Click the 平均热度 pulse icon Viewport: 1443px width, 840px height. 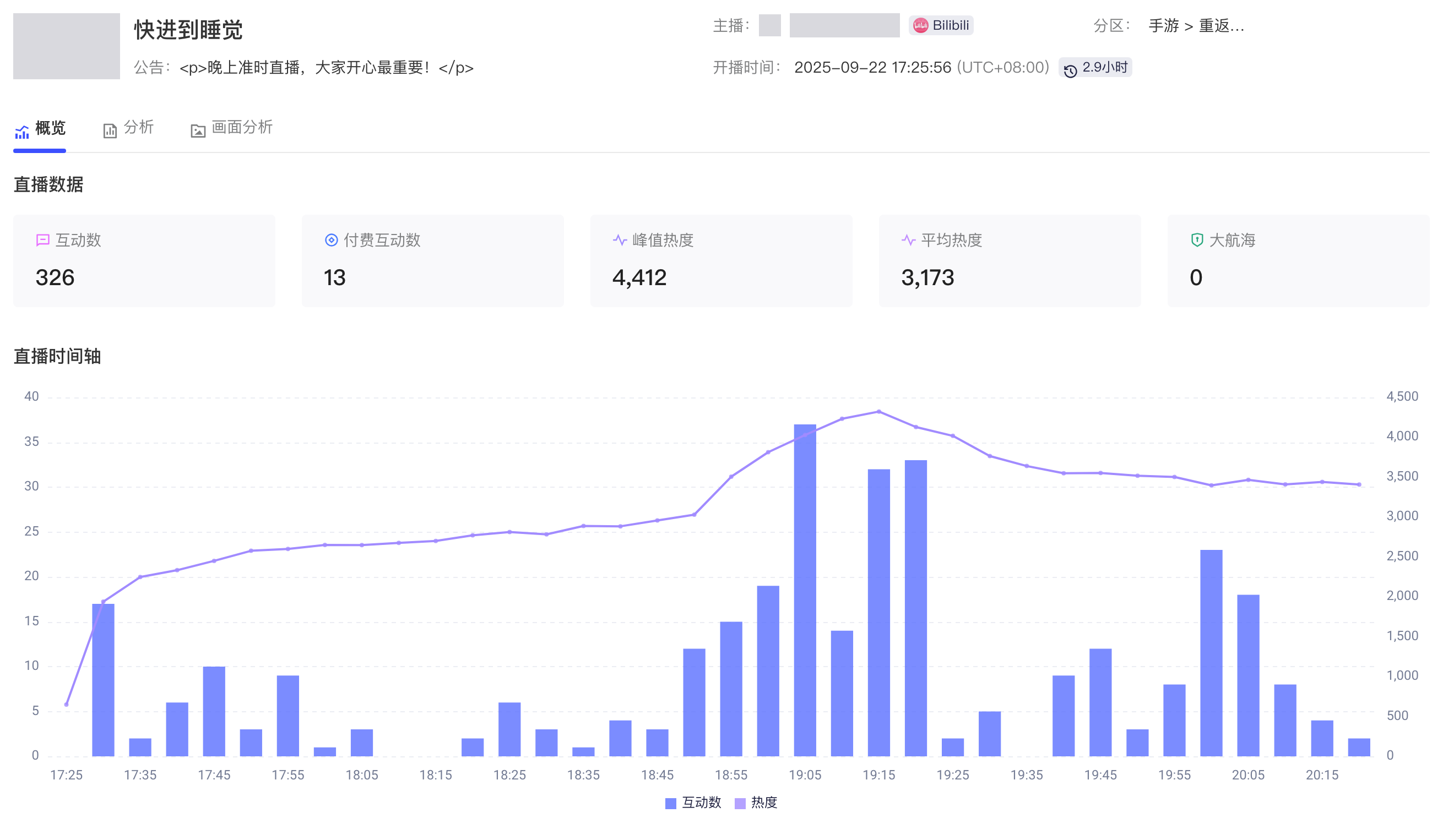(908, 240)
